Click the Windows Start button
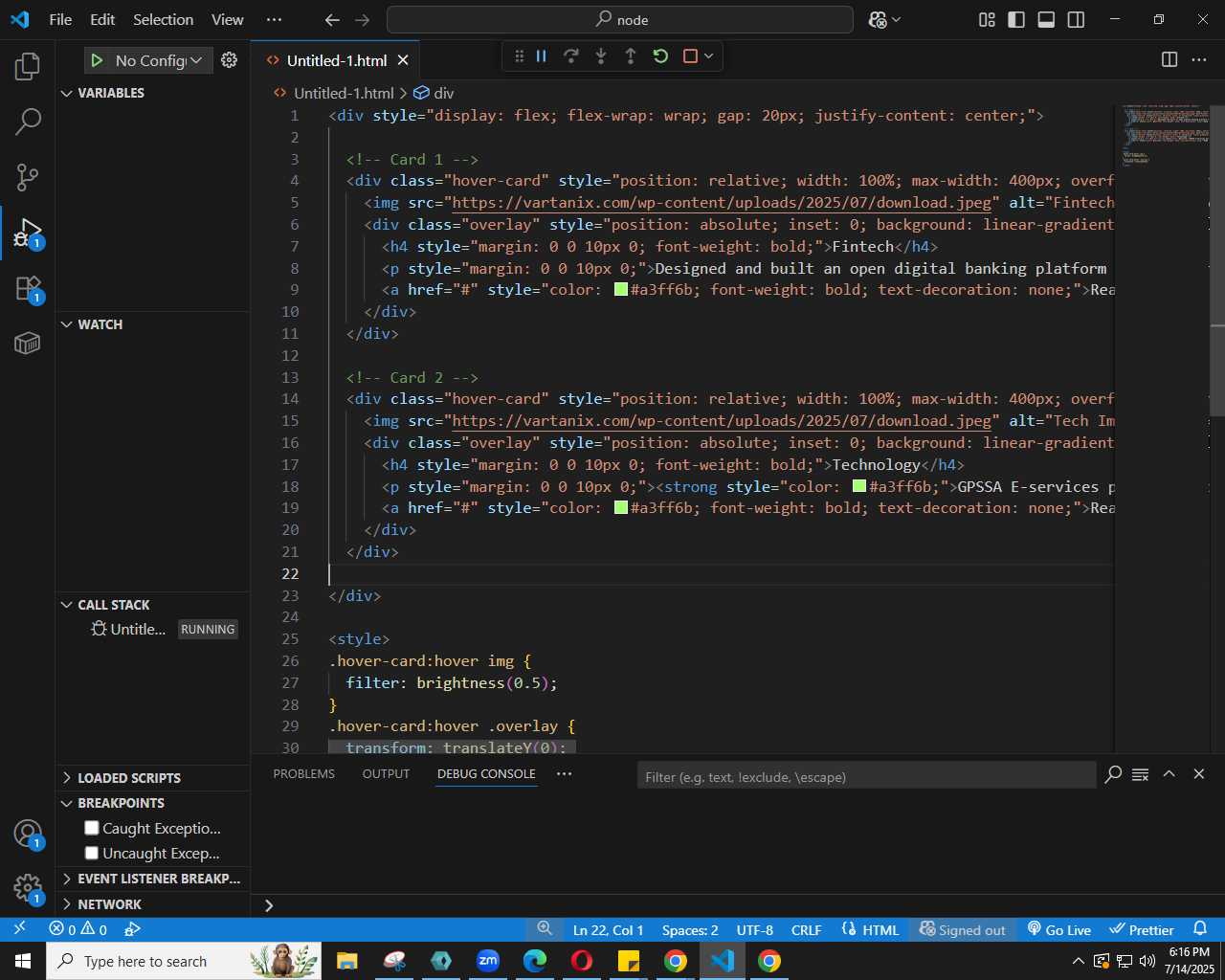Viewport: 1225px width, 980px height. [23, 961]
